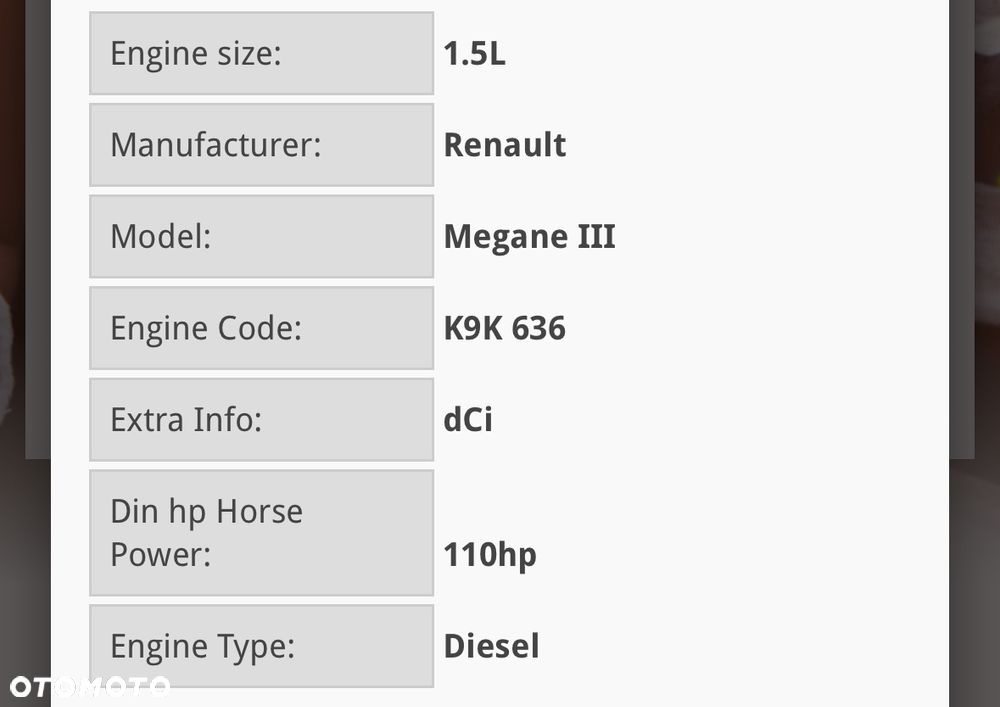1000x707 pixels.
Task: Select the 'Din hp Horse Power:' label cell
Action: (261, 533)
